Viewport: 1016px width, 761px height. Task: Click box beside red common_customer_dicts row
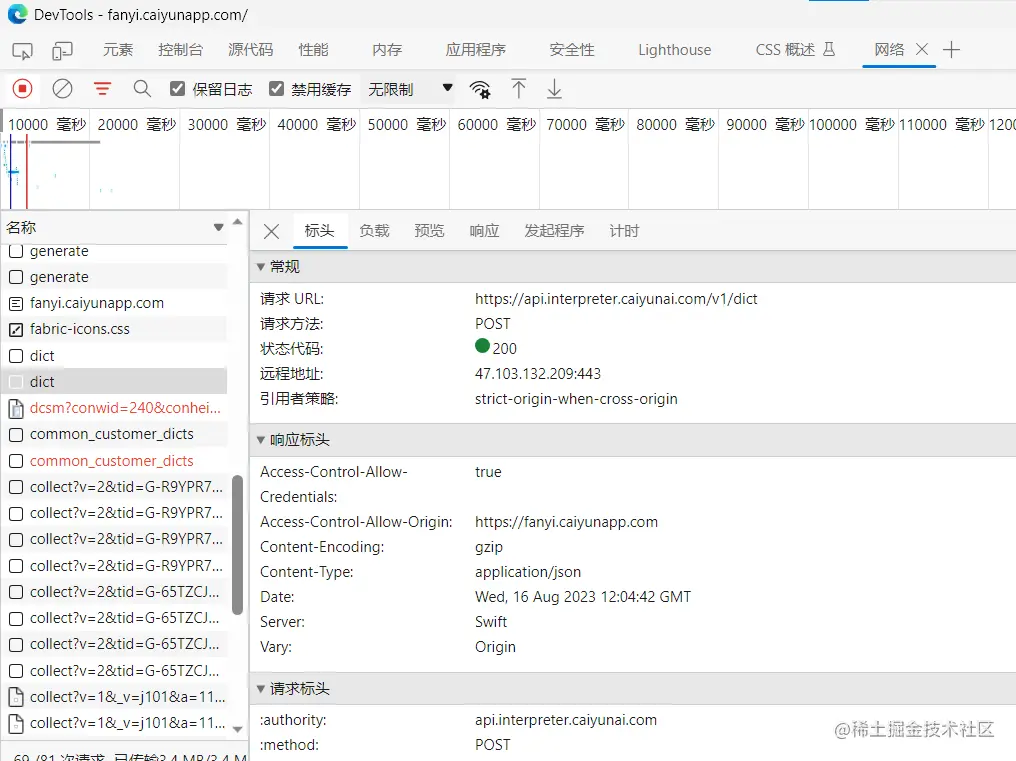coord(16,461)
